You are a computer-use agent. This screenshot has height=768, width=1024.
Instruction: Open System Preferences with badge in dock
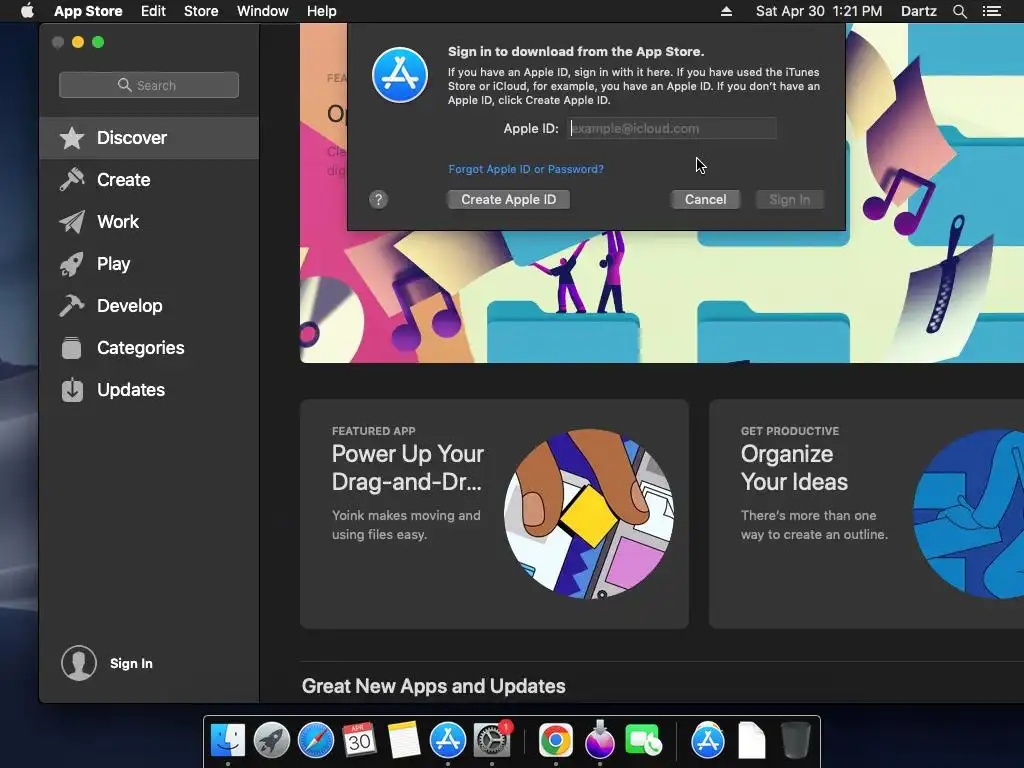click(492, 741)
